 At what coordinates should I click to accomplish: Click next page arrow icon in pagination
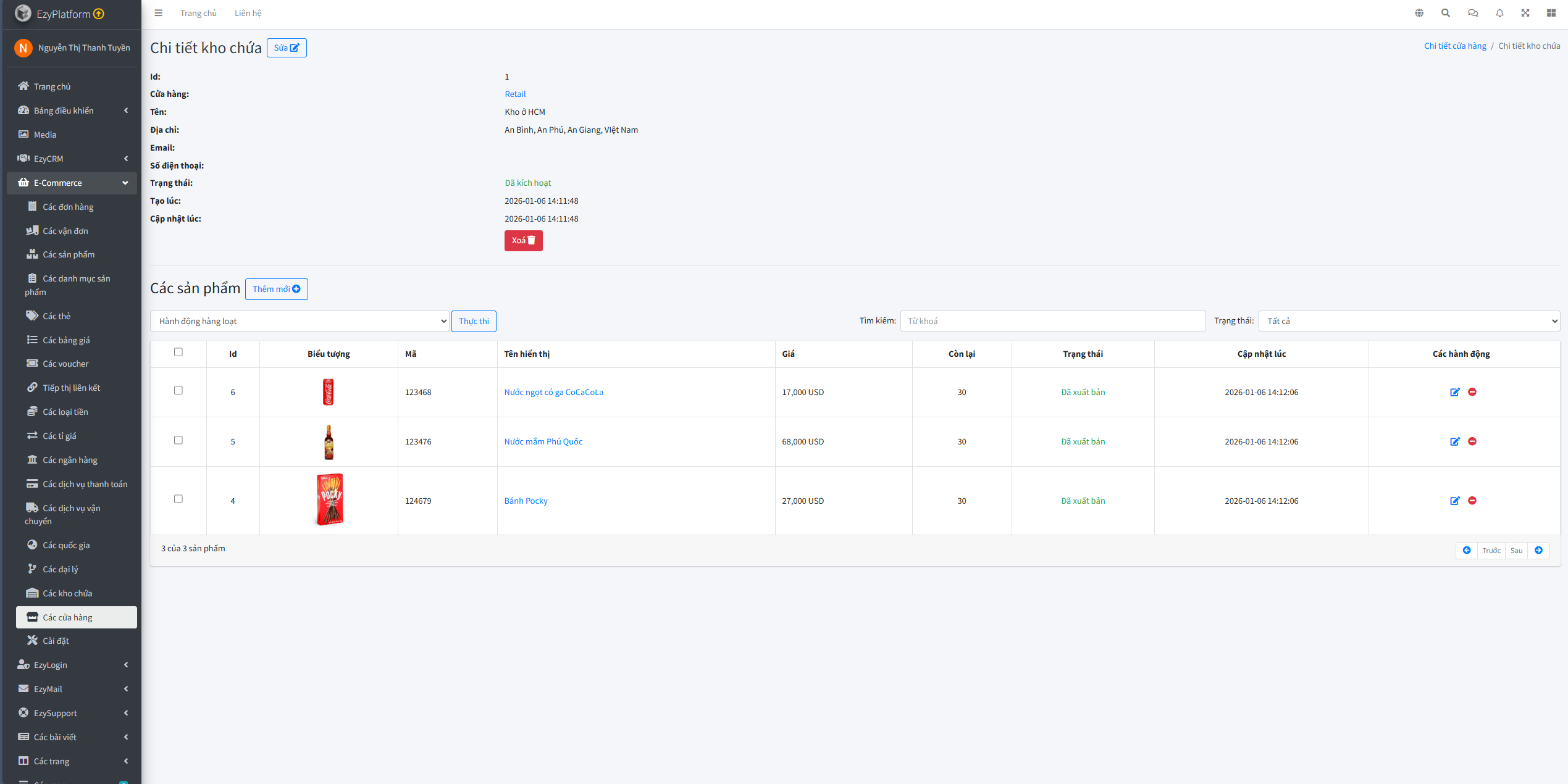coord(1538,550)
